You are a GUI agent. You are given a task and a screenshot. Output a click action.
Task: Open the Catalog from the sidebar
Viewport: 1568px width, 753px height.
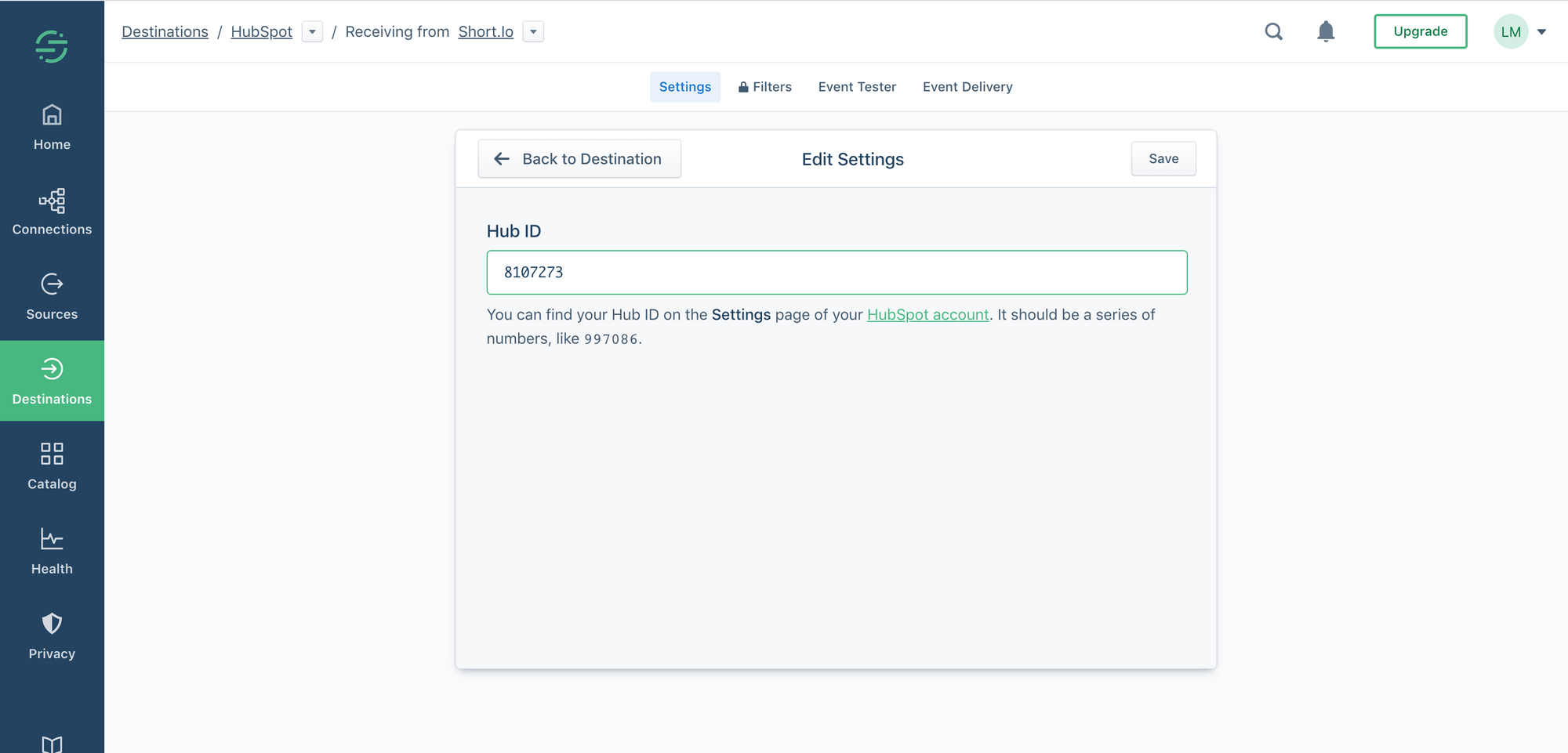(52, 466)
